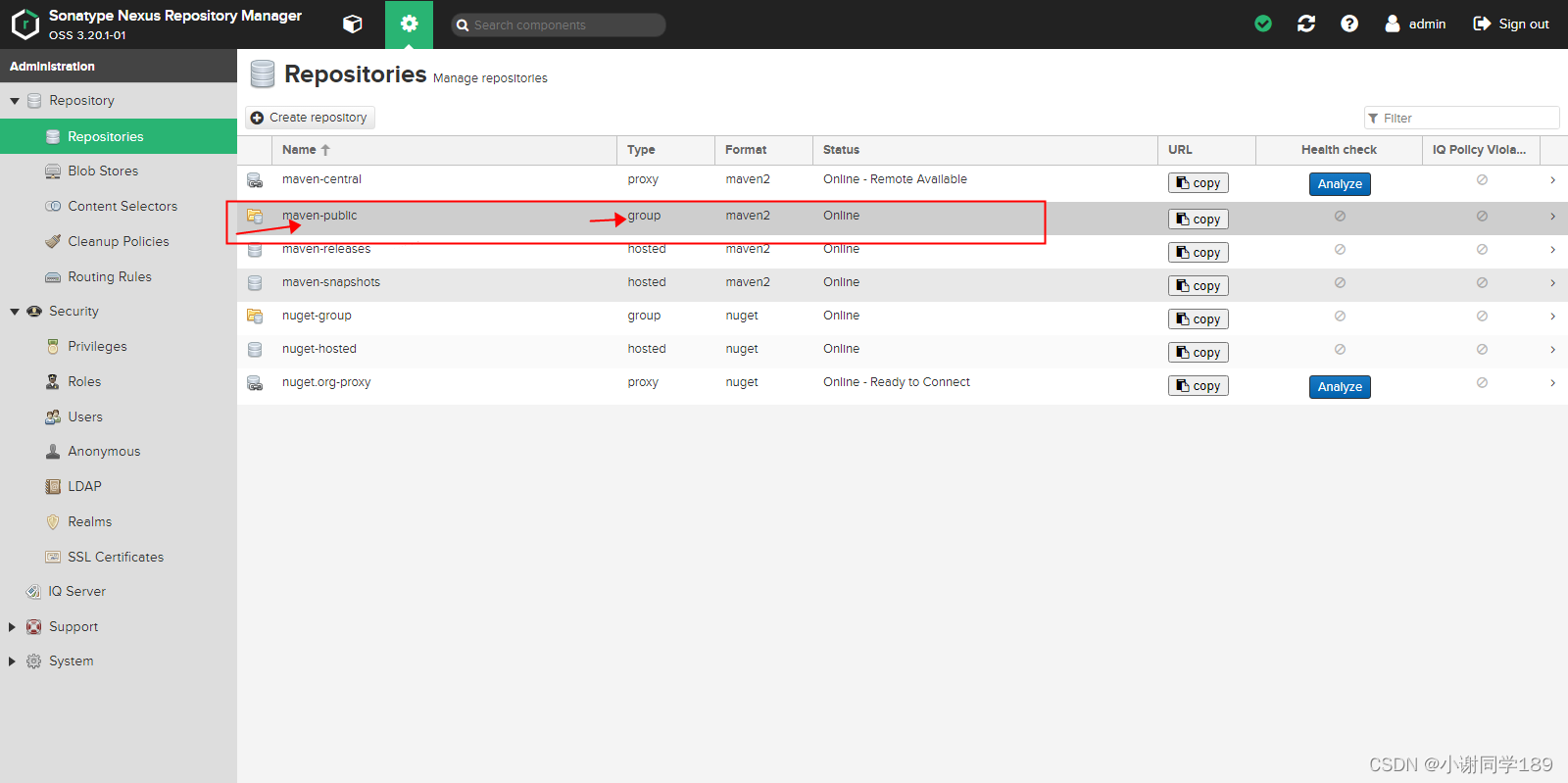Image resolution: width=1568 pixels, height=783 pixels.
Task: Open maven-central row chevron
Action: (1553, 180)
